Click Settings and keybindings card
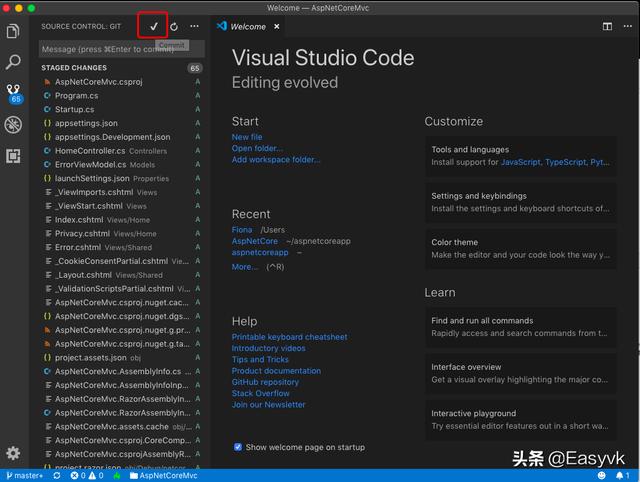 (521, 202)
